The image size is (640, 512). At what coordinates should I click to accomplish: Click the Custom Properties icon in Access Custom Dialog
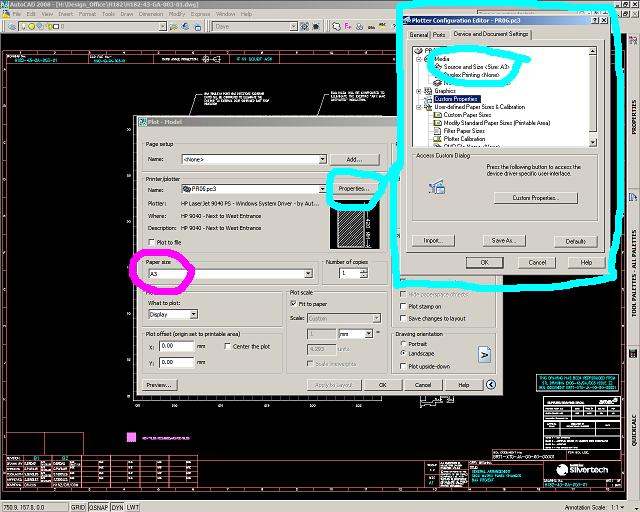click(x=437, y=187)
